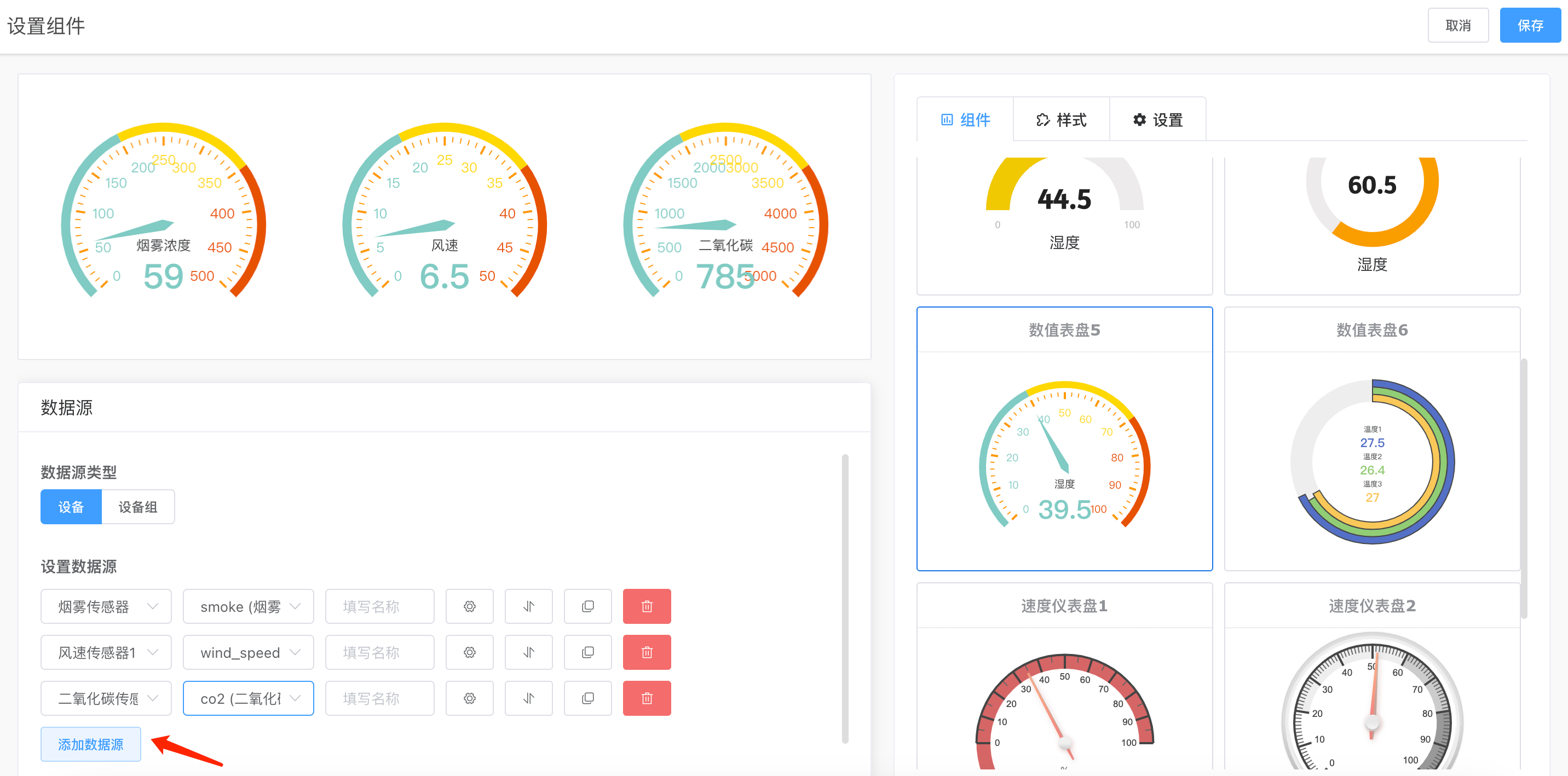1568x776 pixels.
Task: Copy the smoke data source row
Action: click(587, 606)
